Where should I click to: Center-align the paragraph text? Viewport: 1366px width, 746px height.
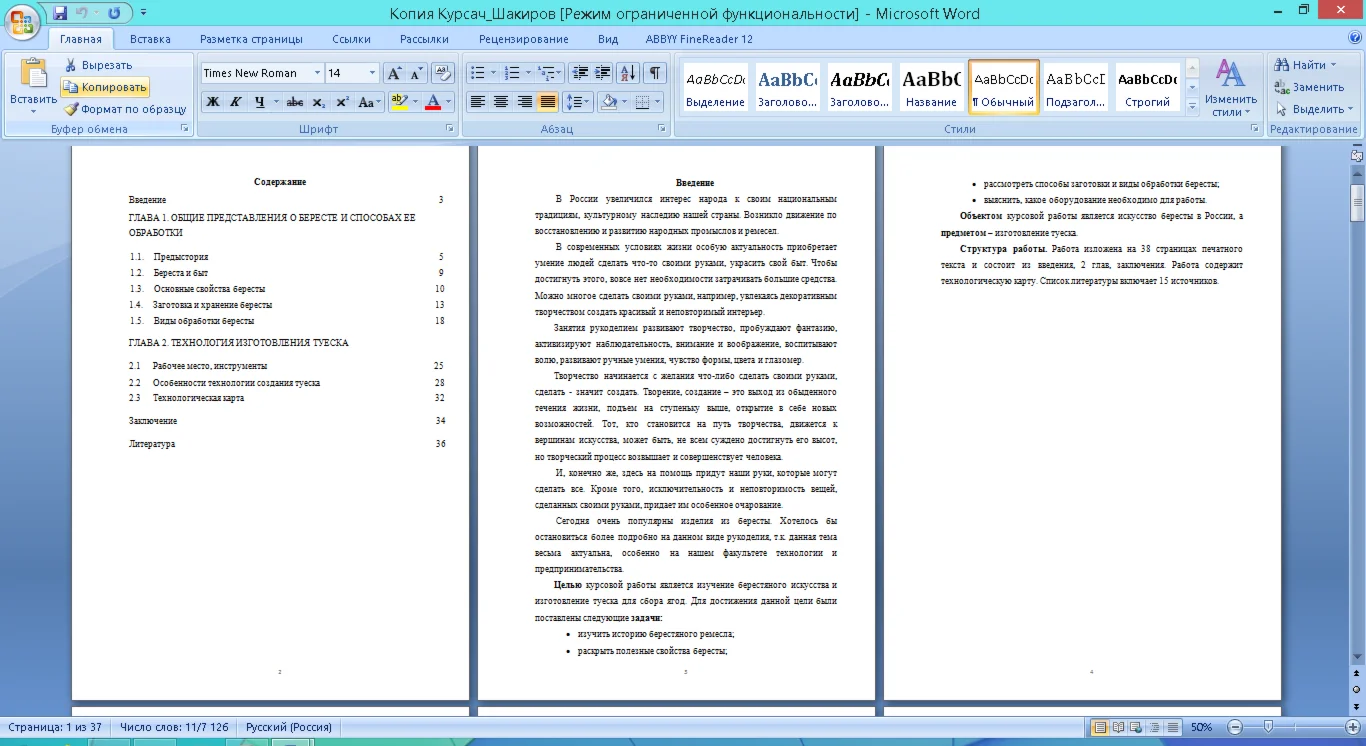501,102
